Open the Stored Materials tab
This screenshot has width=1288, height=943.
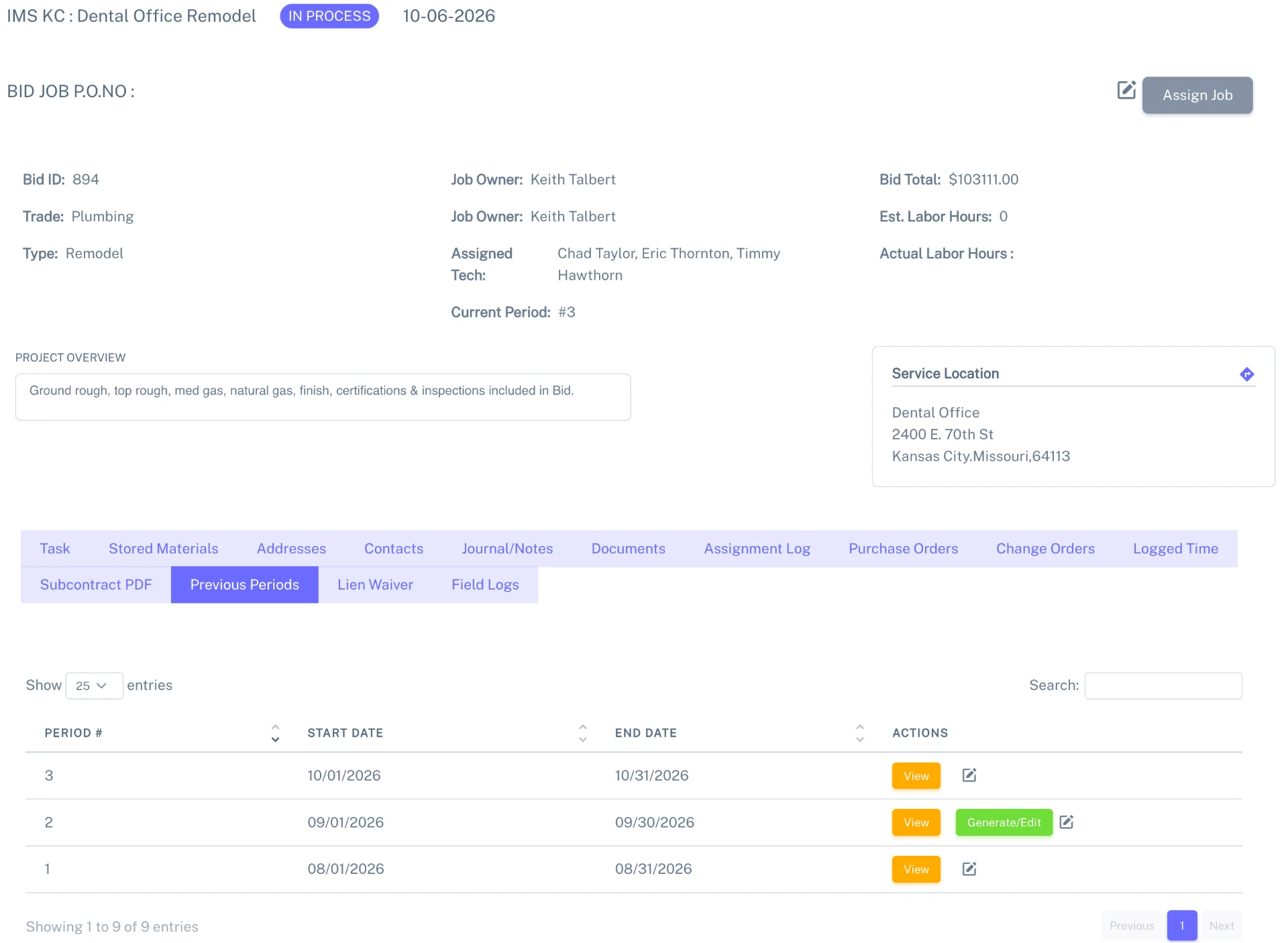coord(164,549)
